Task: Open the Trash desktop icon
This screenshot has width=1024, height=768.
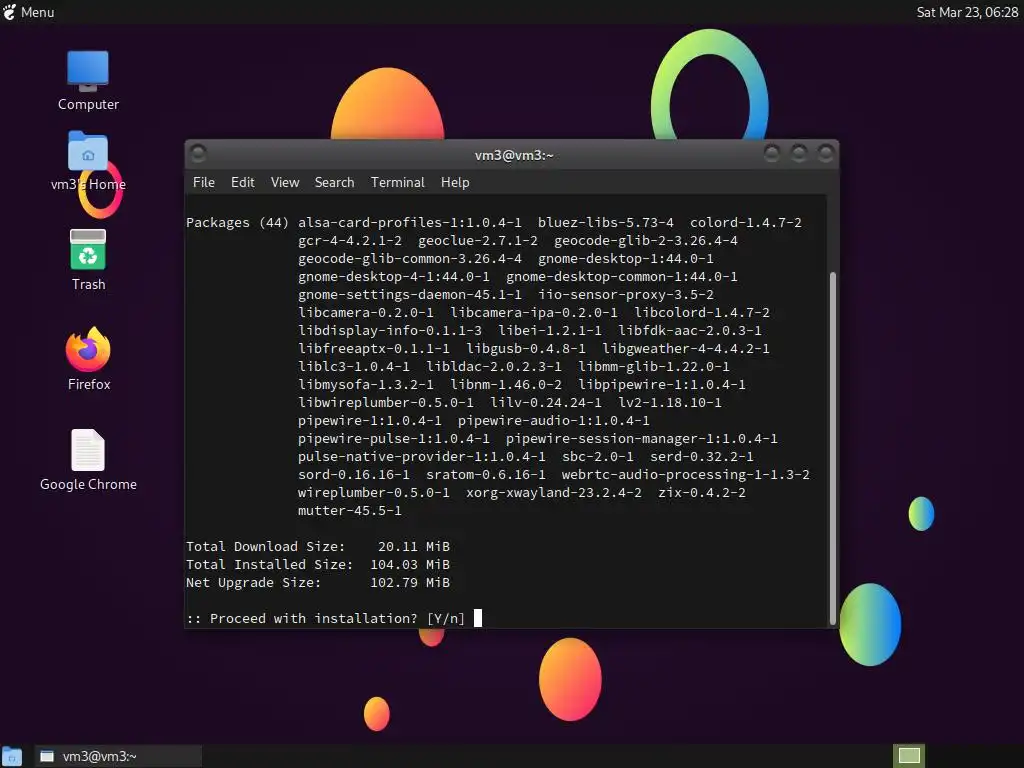Action: 88,260
